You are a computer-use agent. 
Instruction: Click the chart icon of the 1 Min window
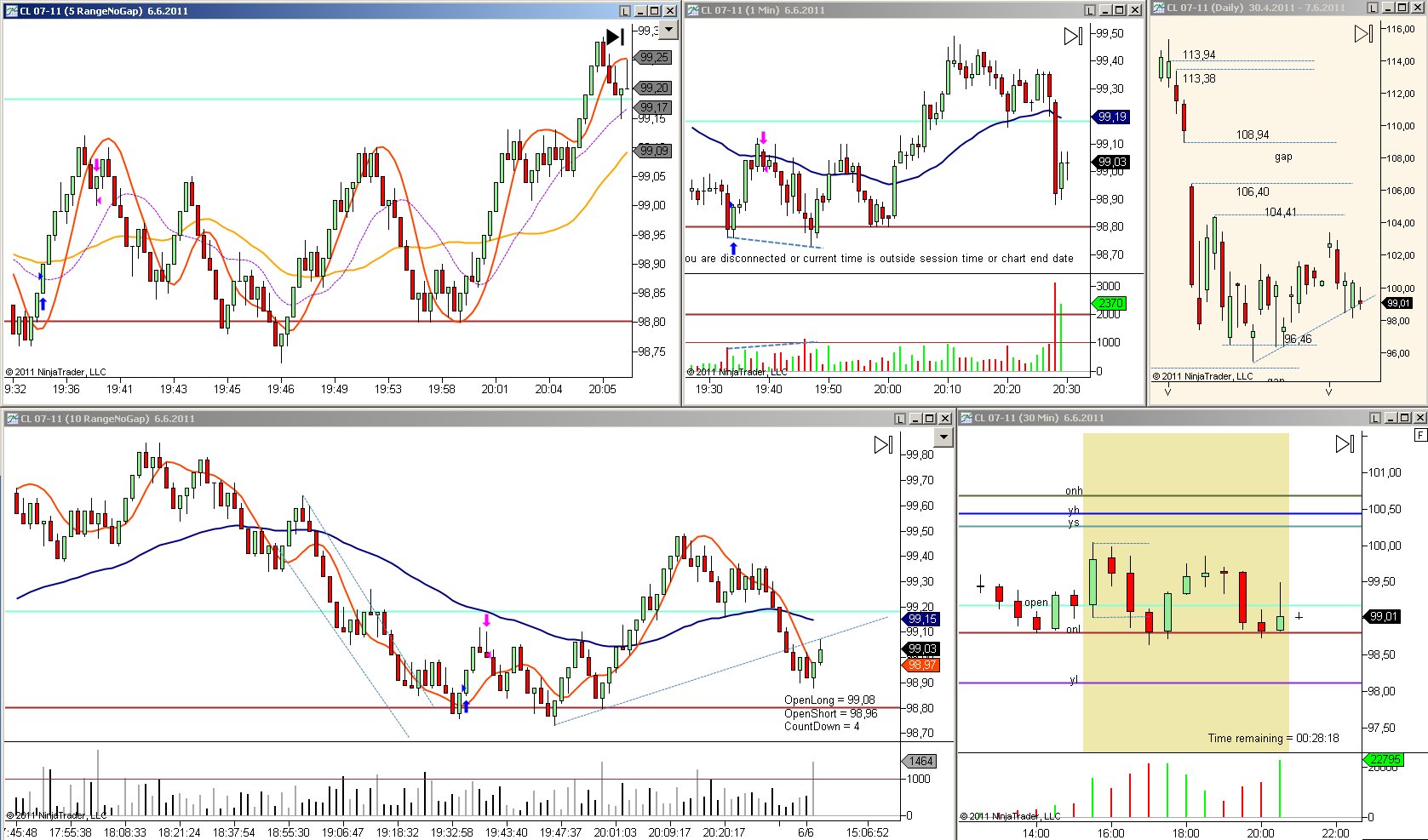[693, 10]
